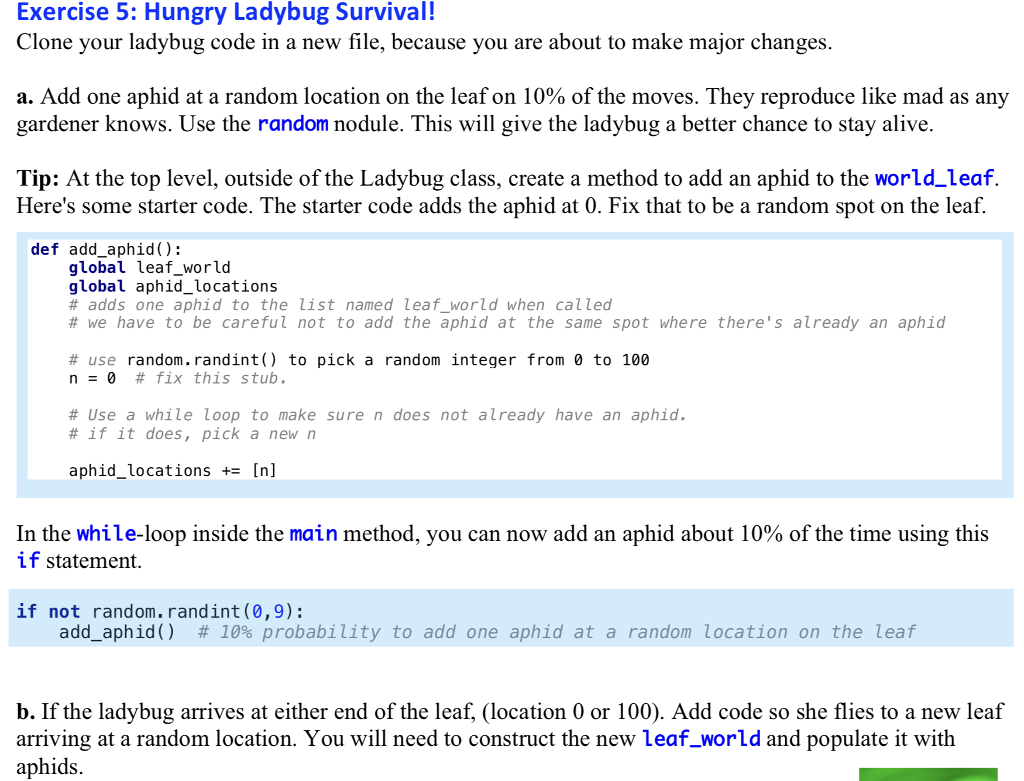
Task: Select the while keyword reference in text
Action: (x=107, y=533)
